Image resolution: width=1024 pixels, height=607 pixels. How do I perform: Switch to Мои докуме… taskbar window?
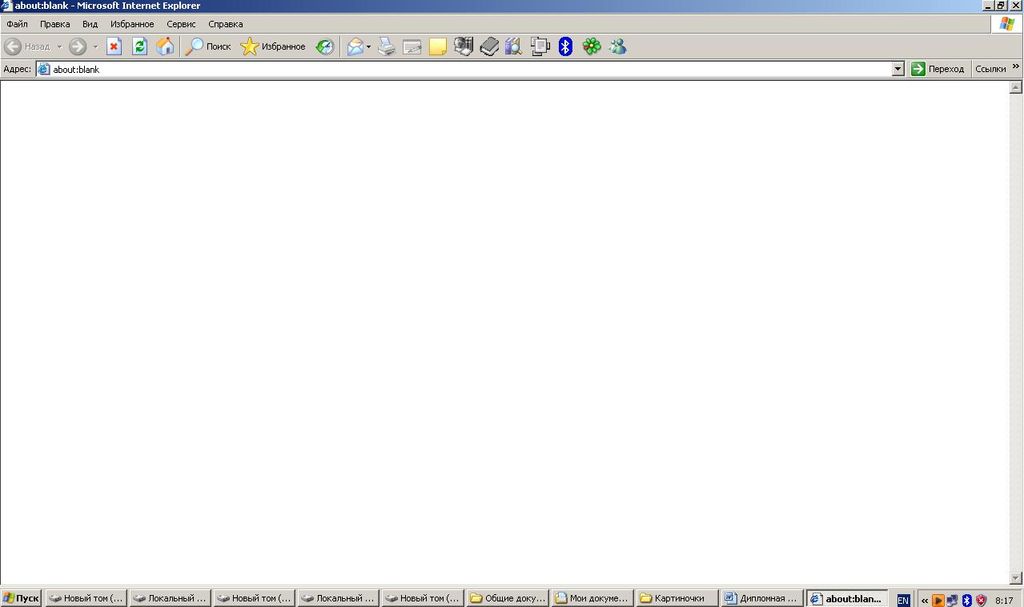pos(592,598)
